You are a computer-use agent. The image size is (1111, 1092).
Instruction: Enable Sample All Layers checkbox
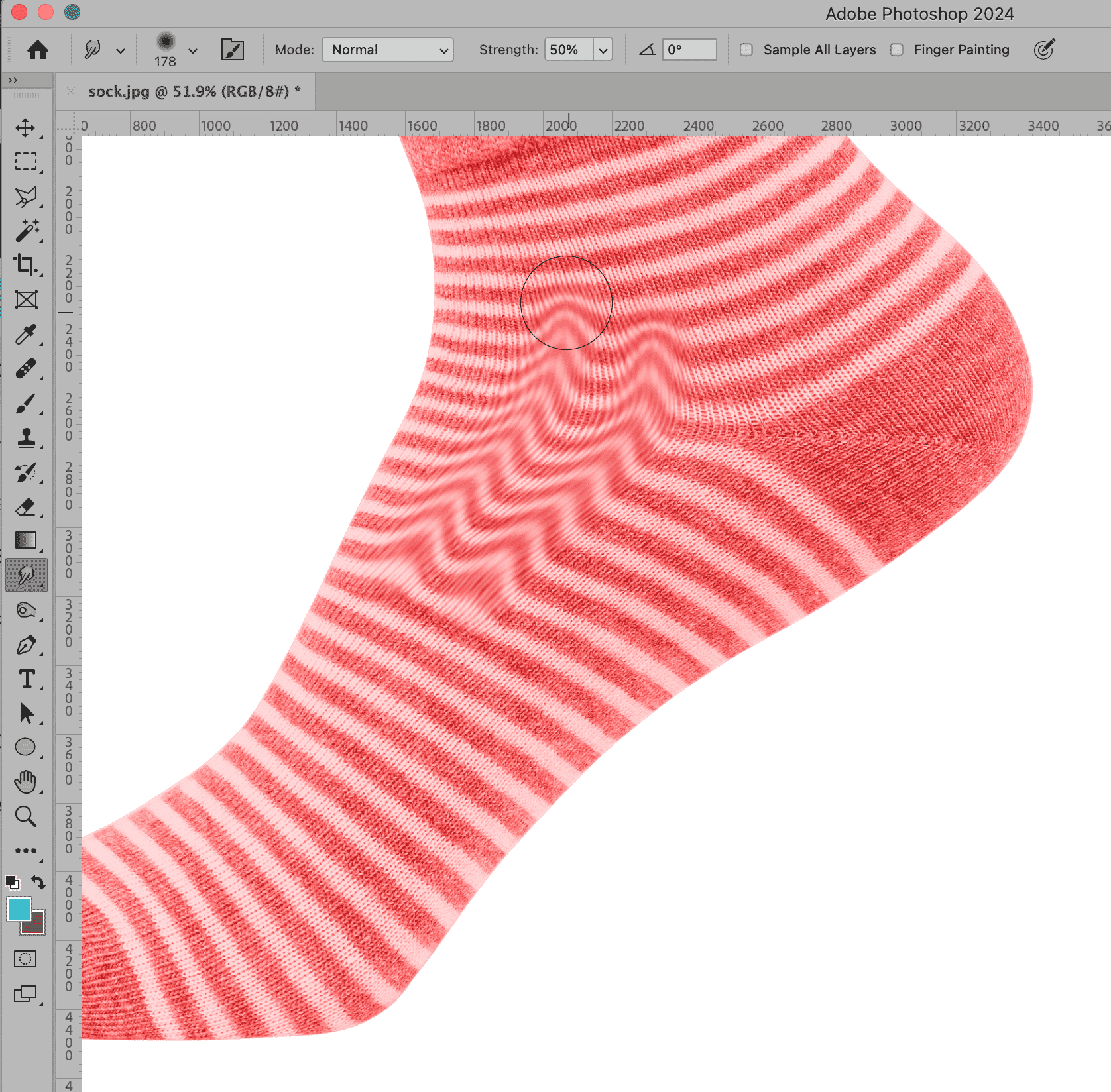(746, 50)
